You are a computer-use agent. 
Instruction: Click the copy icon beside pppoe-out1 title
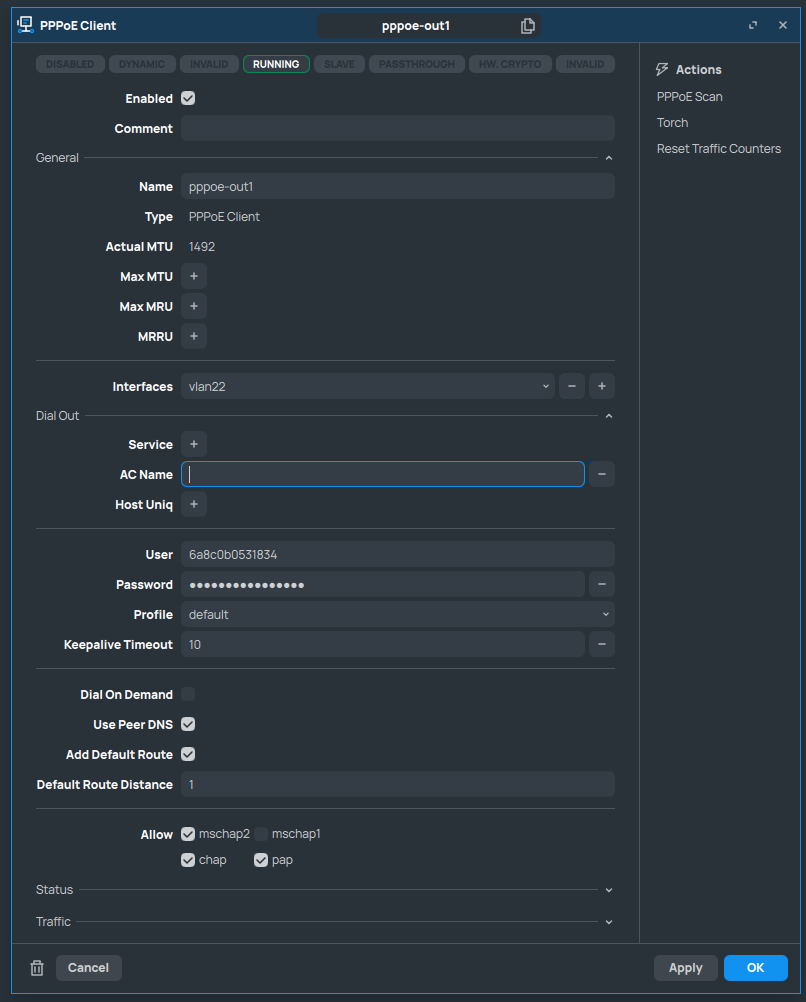527,26
